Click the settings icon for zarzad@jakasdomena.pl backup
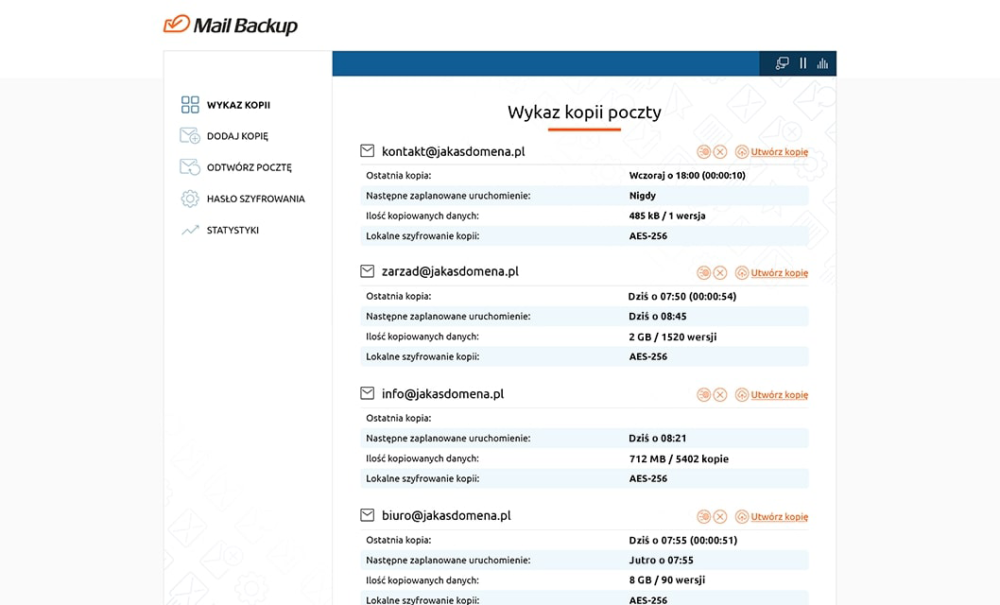The image size is (1000, 605). [x=703, y=273]
